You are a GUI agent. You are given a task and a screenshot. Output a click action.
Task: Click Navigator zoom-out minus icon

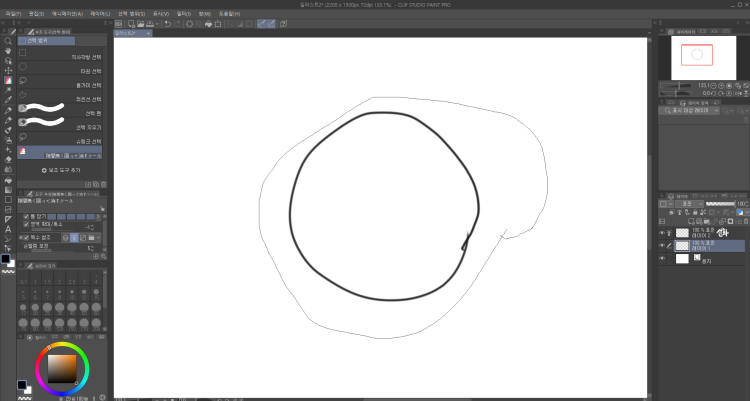point(713,86)
